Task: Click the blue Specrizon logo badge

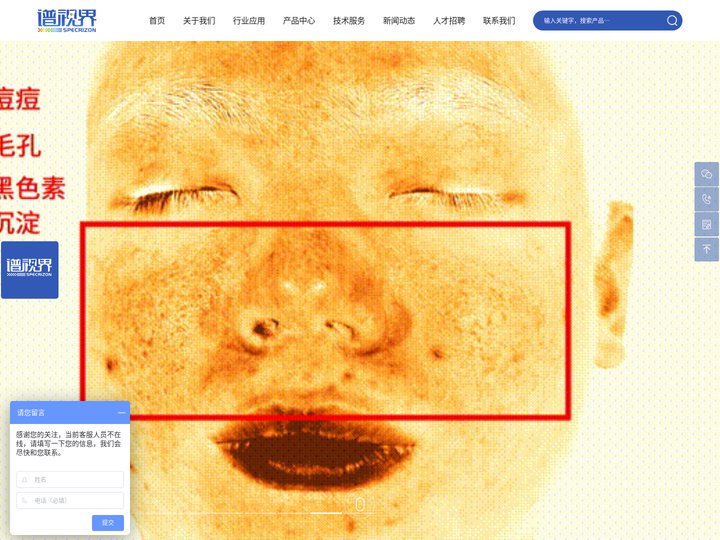Action: pos(29,270)
